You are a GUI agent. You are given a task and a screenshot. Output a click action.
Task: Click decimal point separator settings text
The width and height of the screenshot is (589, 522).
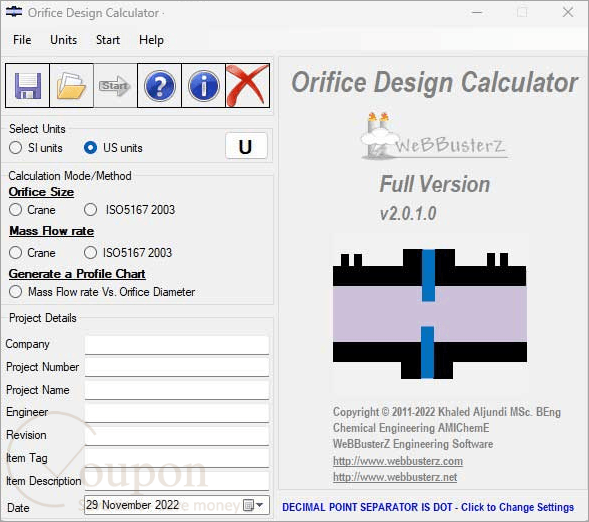point(428,507)
